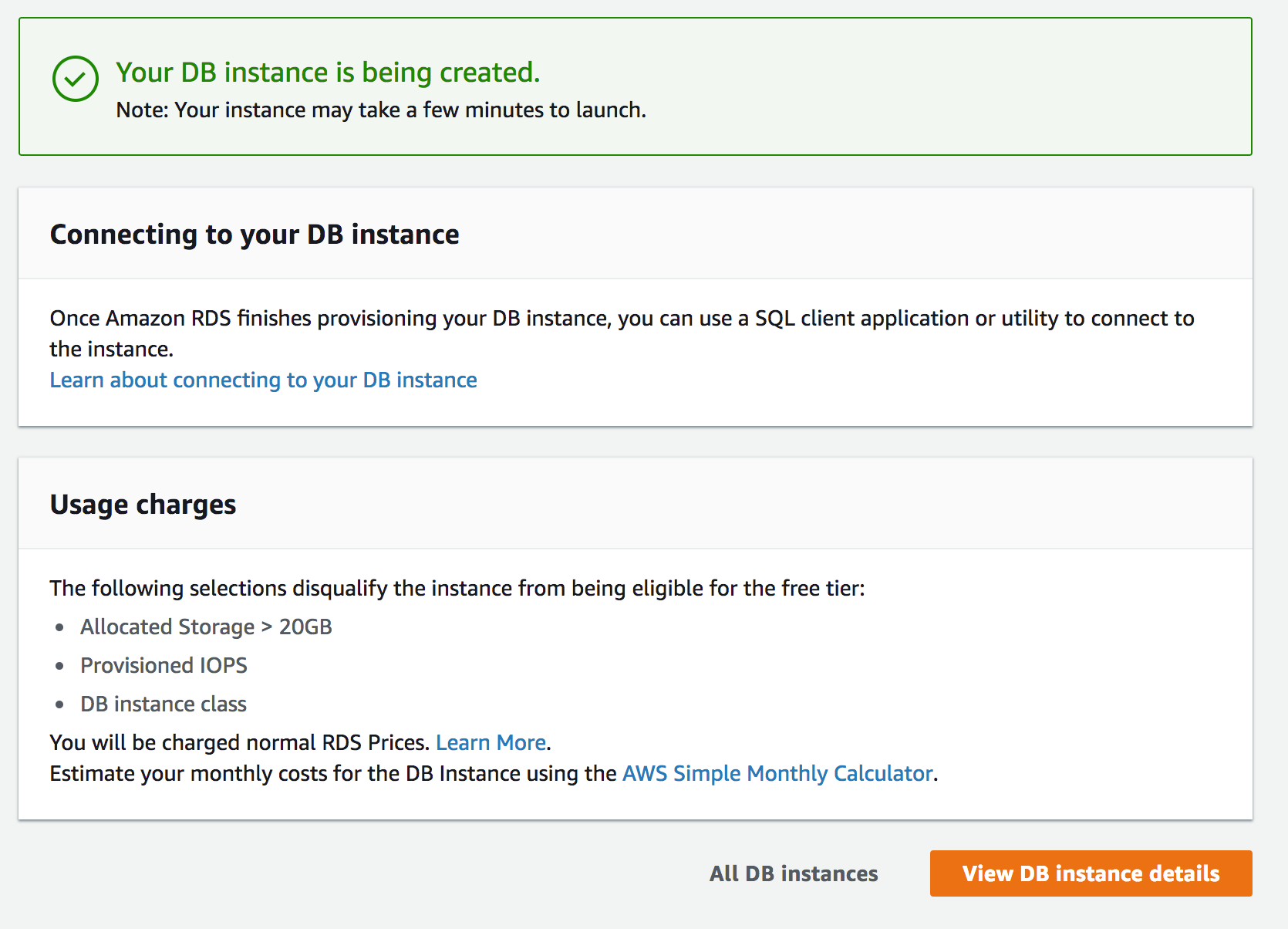Screen dimensions: 1288x929
Task: Click 'Your DB instance is being created' heading
Action: [x=328, y=73]
